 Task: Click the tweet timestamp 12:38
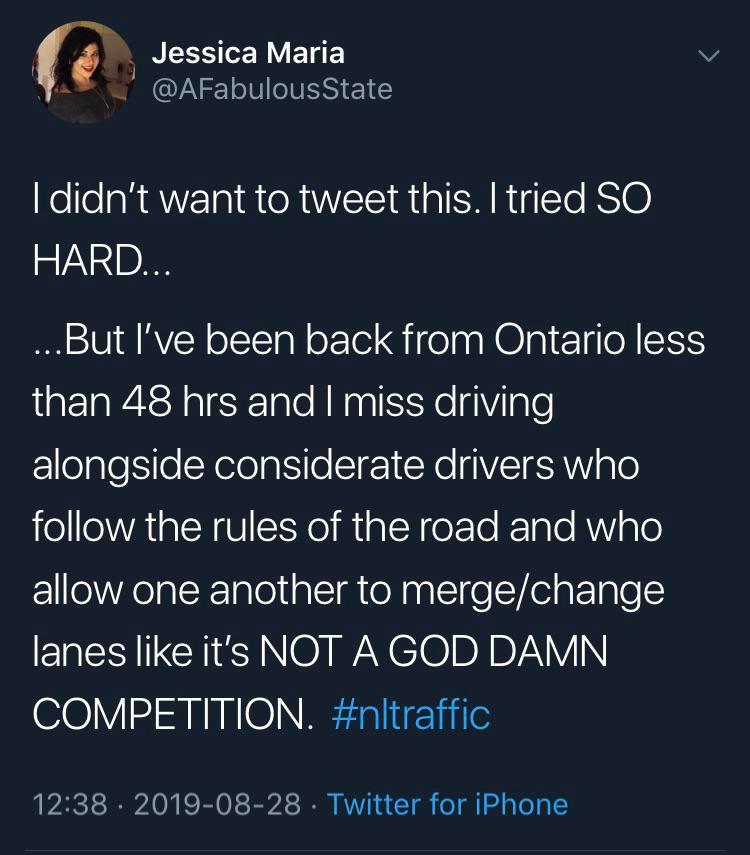click(x=66, y=803)
